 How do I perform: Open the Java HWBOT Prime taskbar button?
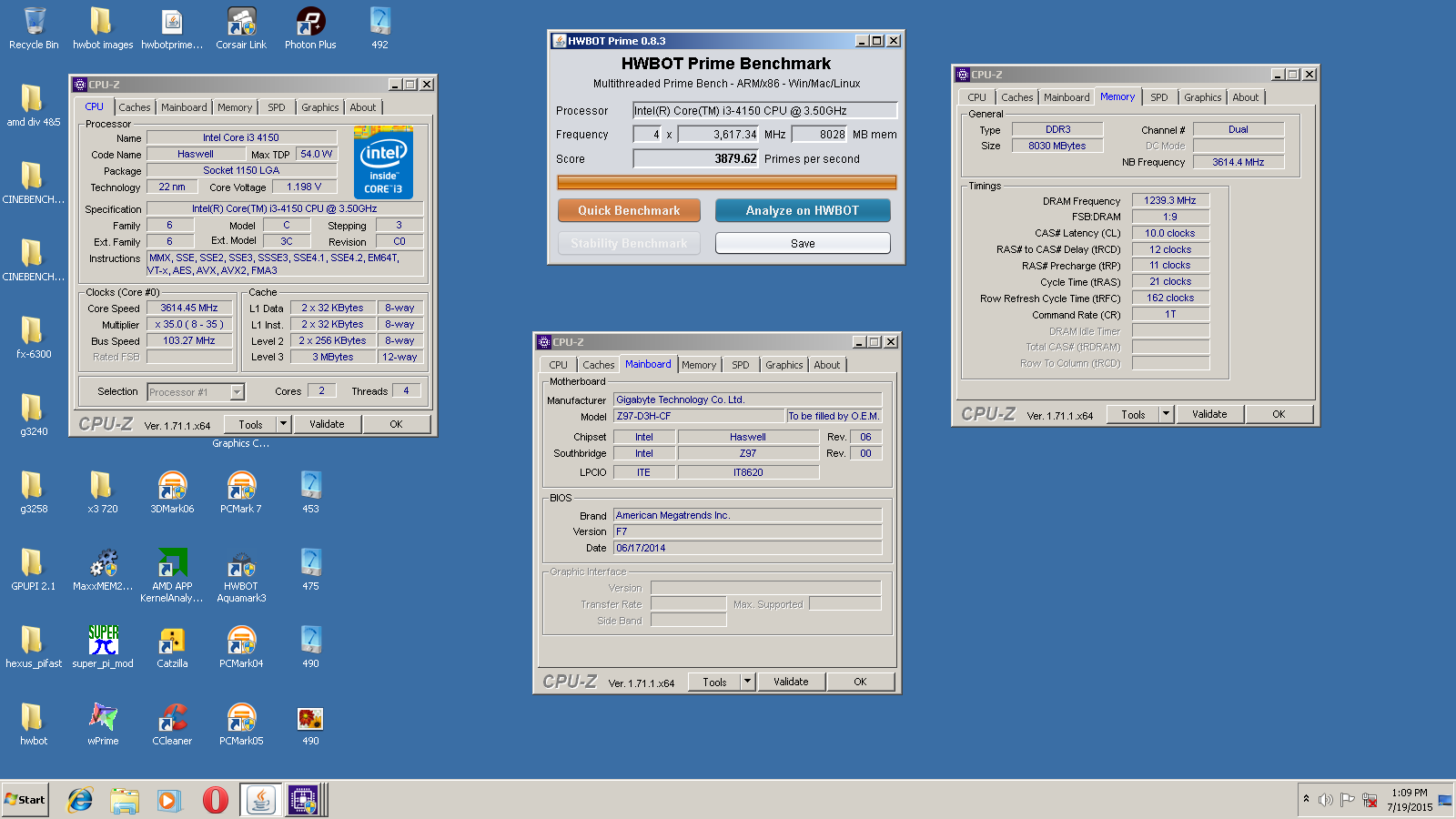click(x=261, y=800)
